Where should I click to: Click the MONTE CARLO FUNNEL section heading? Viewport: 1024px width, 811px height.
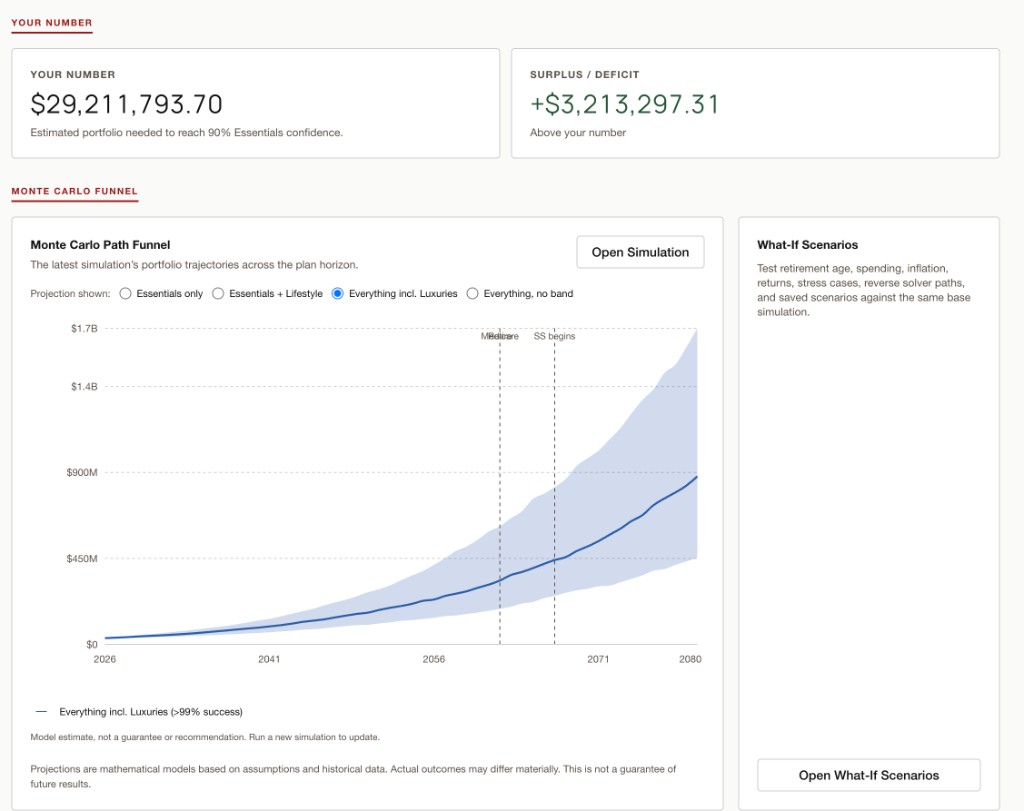click(74, 191)
